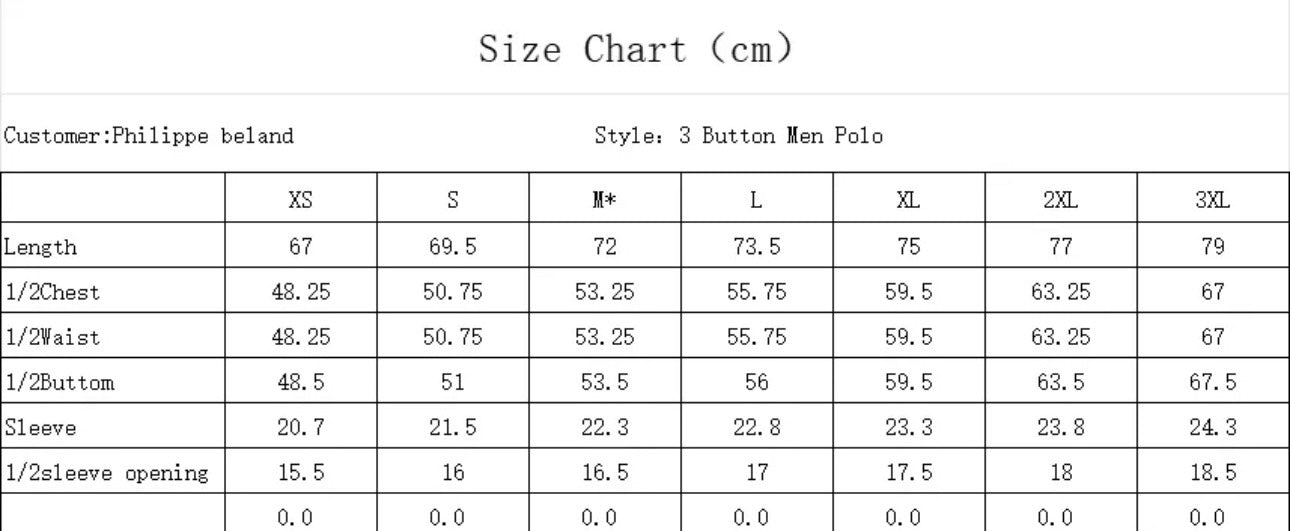Select the M* 1/2Waist cell 53.25
1290x531 pixels.
(604, 337)
